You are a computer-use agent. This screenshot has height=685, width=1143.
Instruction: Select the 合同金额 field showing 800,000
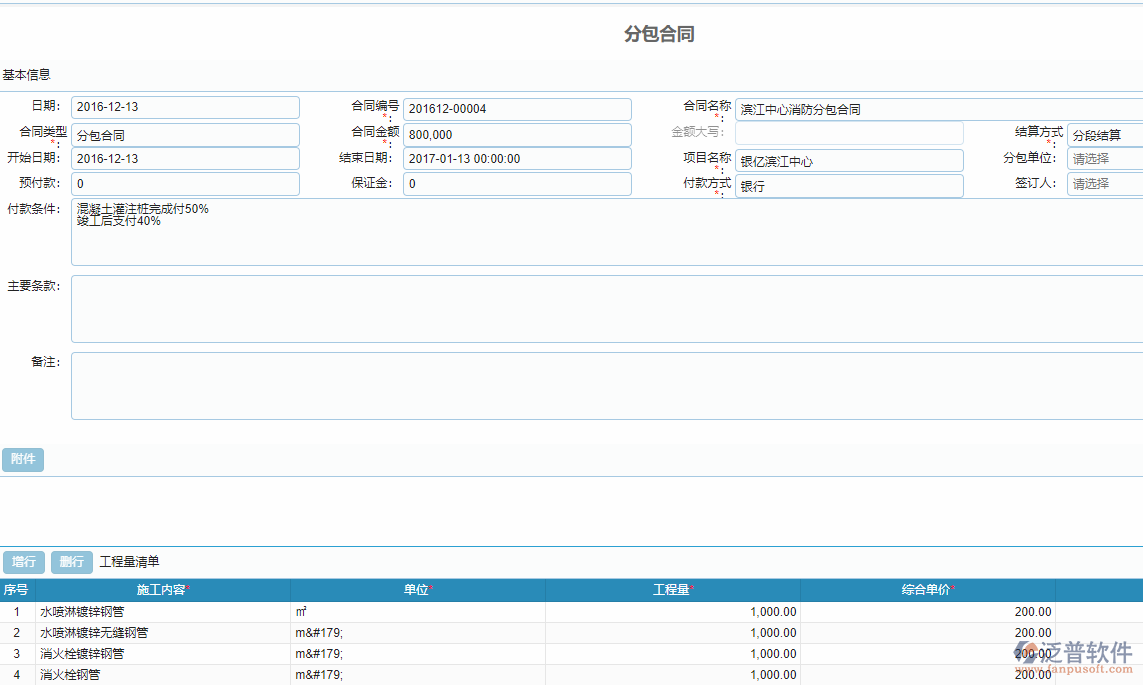[x=517, y=133]
